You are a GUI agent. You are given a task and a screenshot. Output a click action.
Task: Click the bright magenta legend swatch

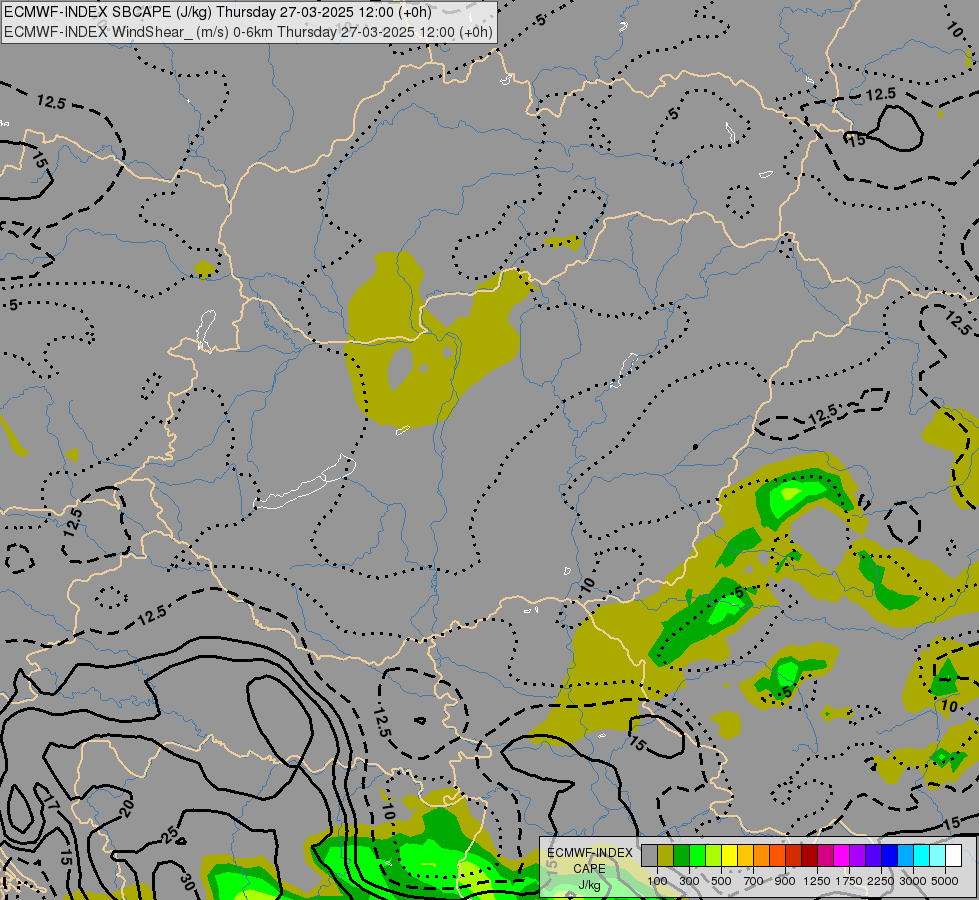click(842, 855)
